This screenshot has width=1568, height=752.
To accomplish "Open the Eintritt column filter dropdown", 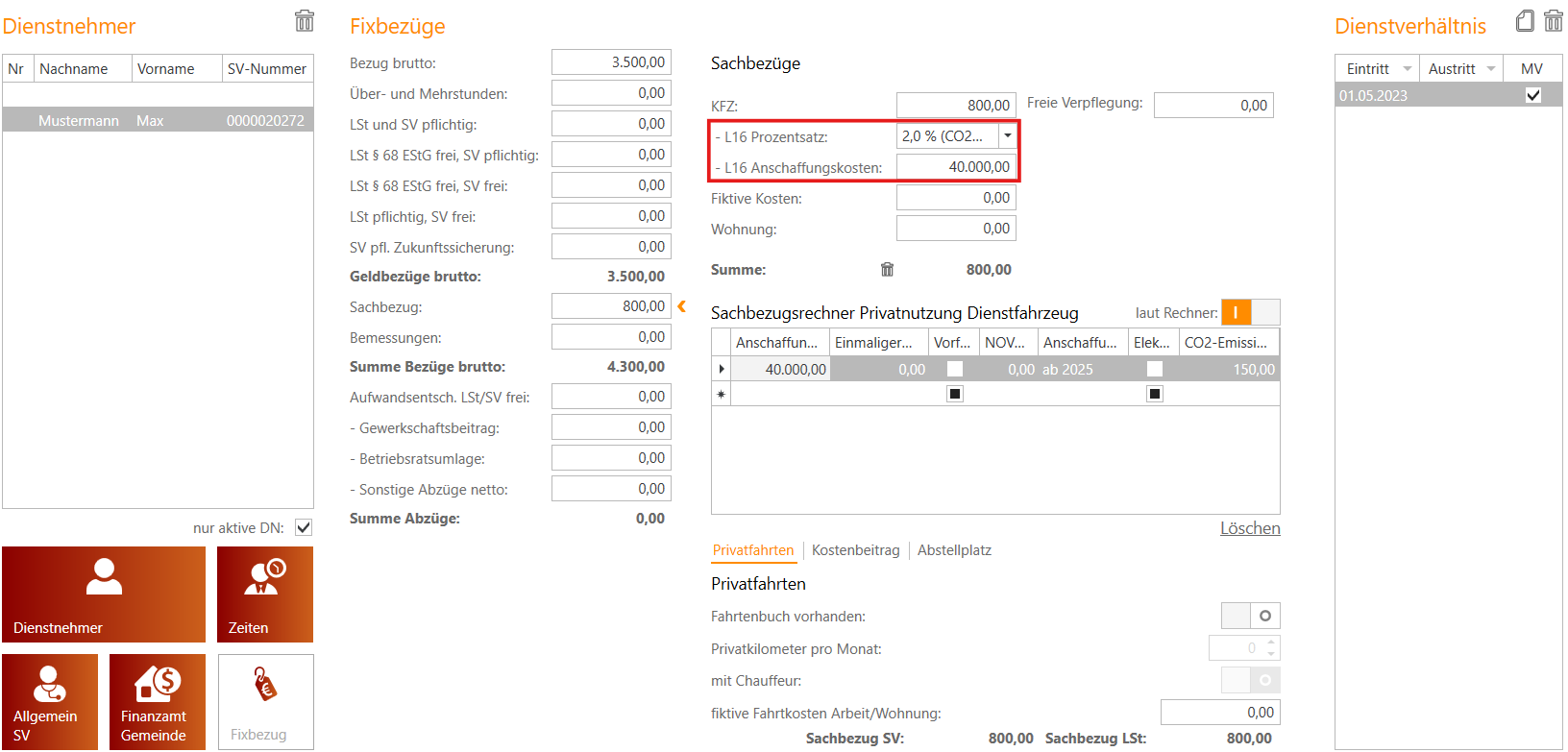I will [1408, 69].
